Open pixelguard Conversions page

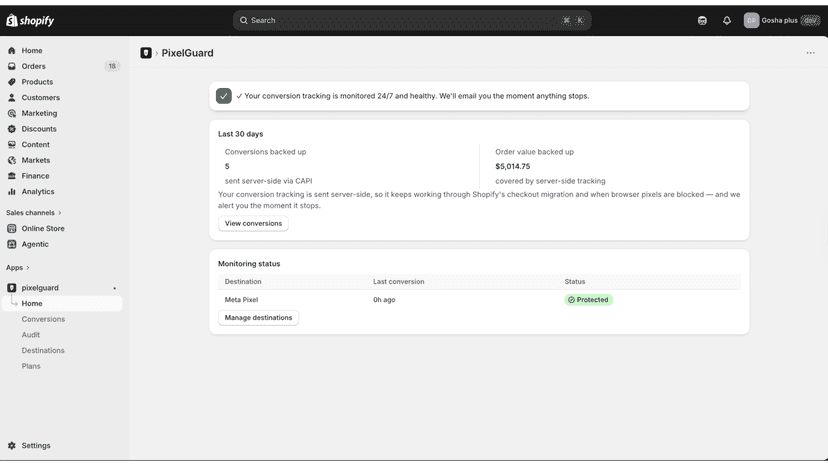pyautogui.click(x=43, y=319)
